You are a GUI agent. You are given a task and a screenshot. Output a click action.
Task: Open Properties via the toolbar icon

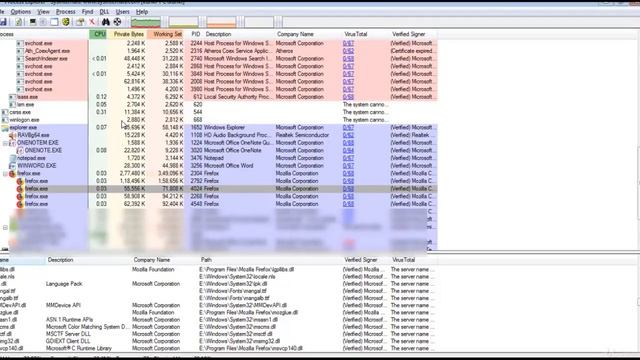[80, 22]
